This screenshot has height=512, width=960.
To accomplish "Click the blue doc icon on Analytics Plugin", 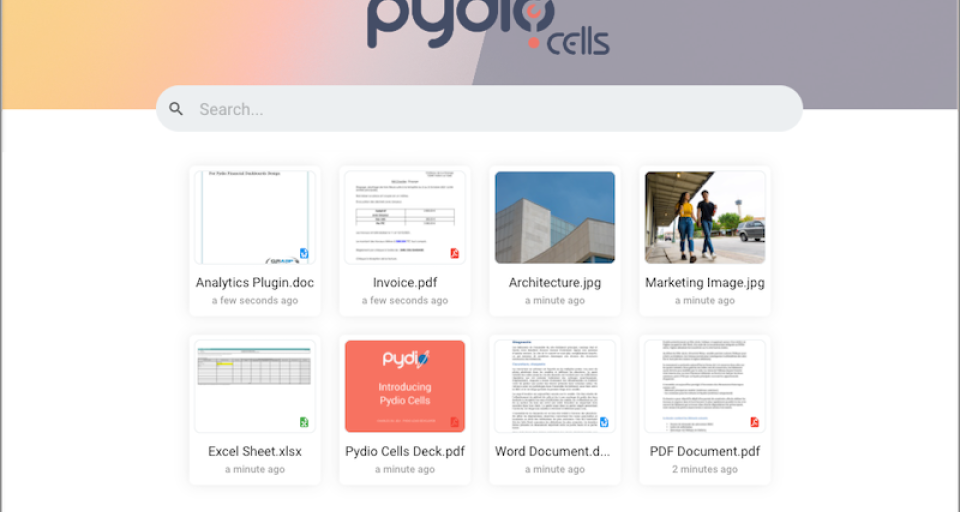I will point(304,253).
